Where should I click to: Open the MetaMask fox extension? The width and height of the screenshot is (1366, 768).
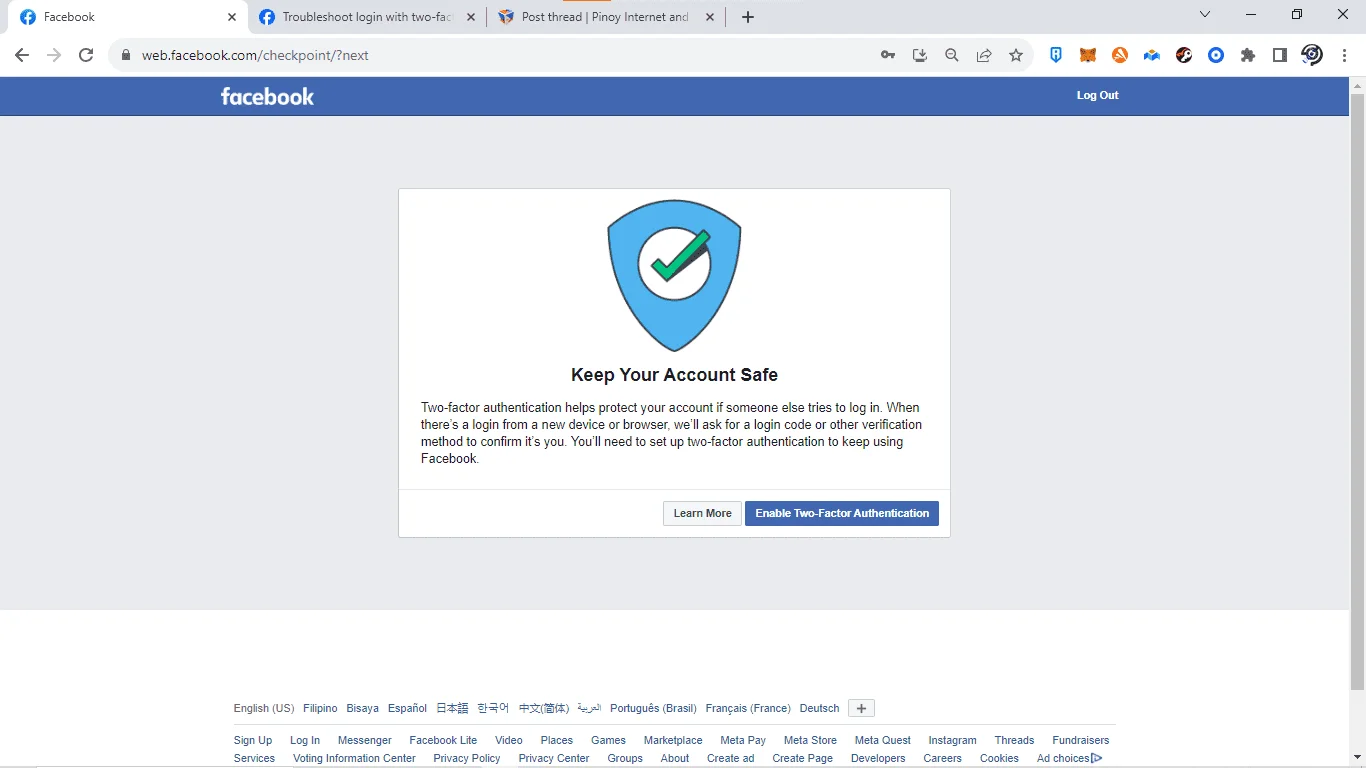pos(1088,55)
